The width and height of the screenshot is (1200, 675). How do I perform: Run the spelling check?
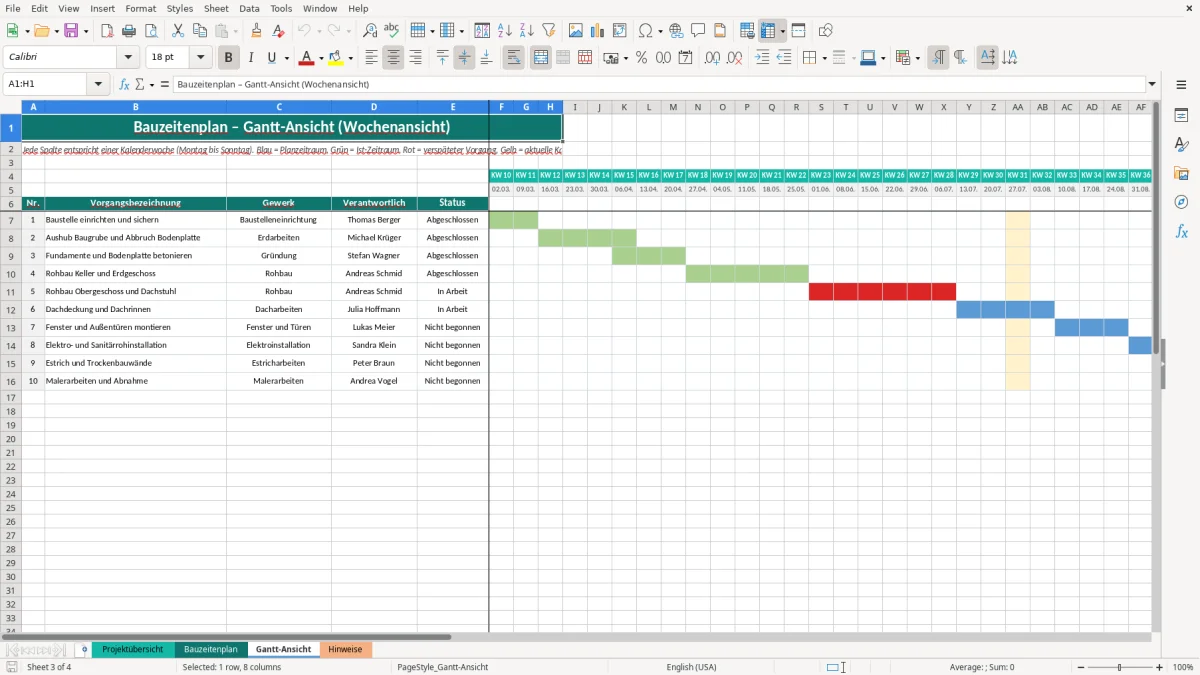click(x=392, y=31)
